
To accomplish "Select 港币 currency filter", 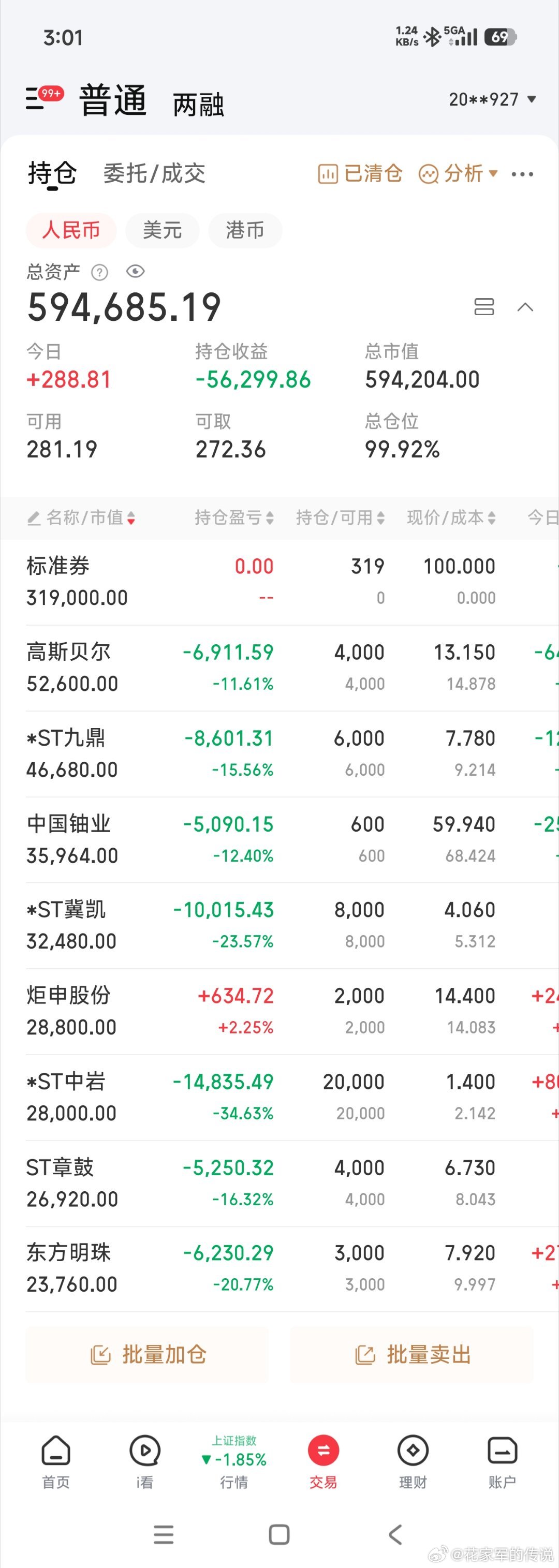I will click(x=245, y=230).
